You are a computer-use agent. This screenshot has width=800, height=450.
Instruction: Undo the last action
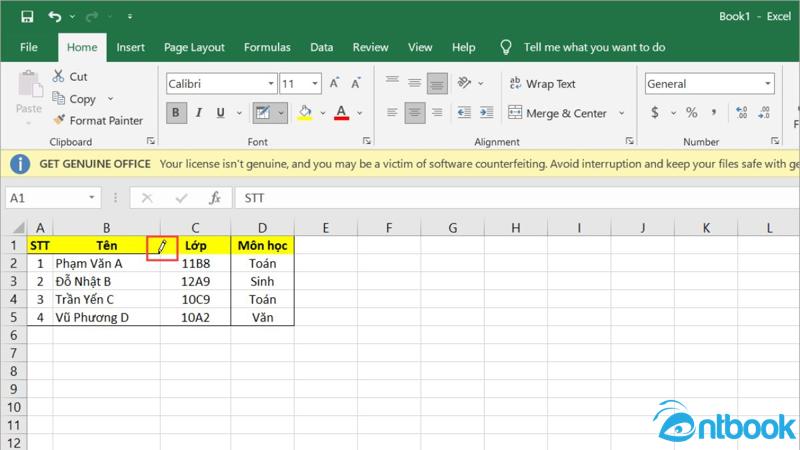pyautogui.click(x=55, y=16)
